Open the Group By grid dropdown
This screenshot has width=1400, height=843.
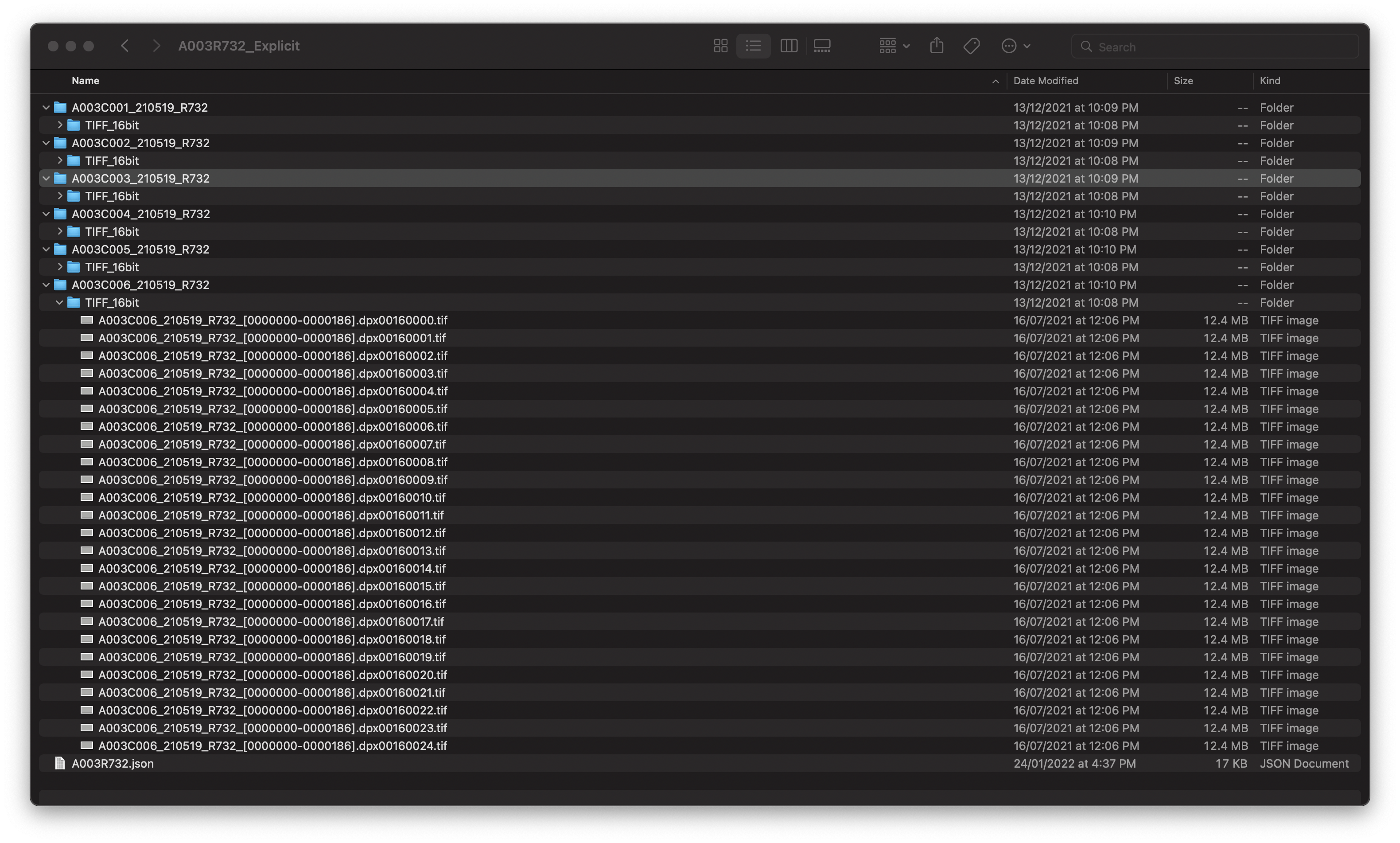pyautogui.click(x=894, y=46)
